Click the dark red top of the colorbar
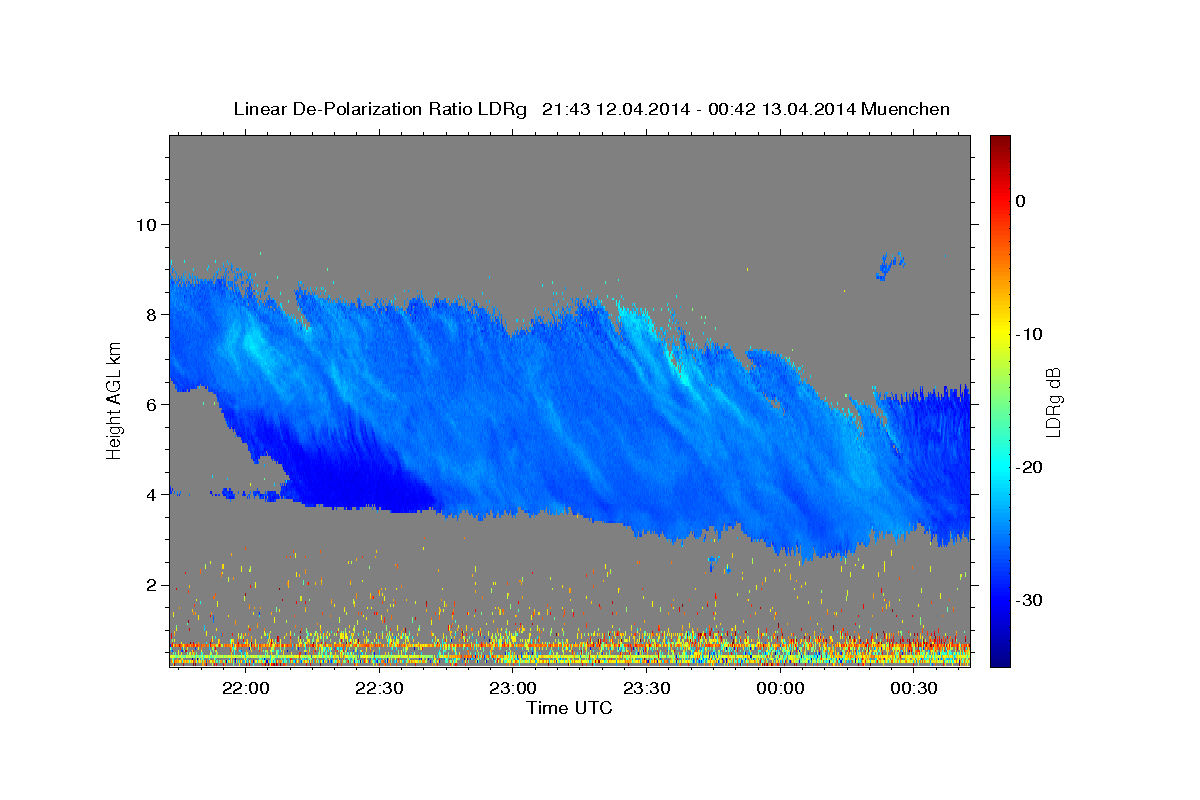1200x800 pixels. click(x=1000, y=145)
